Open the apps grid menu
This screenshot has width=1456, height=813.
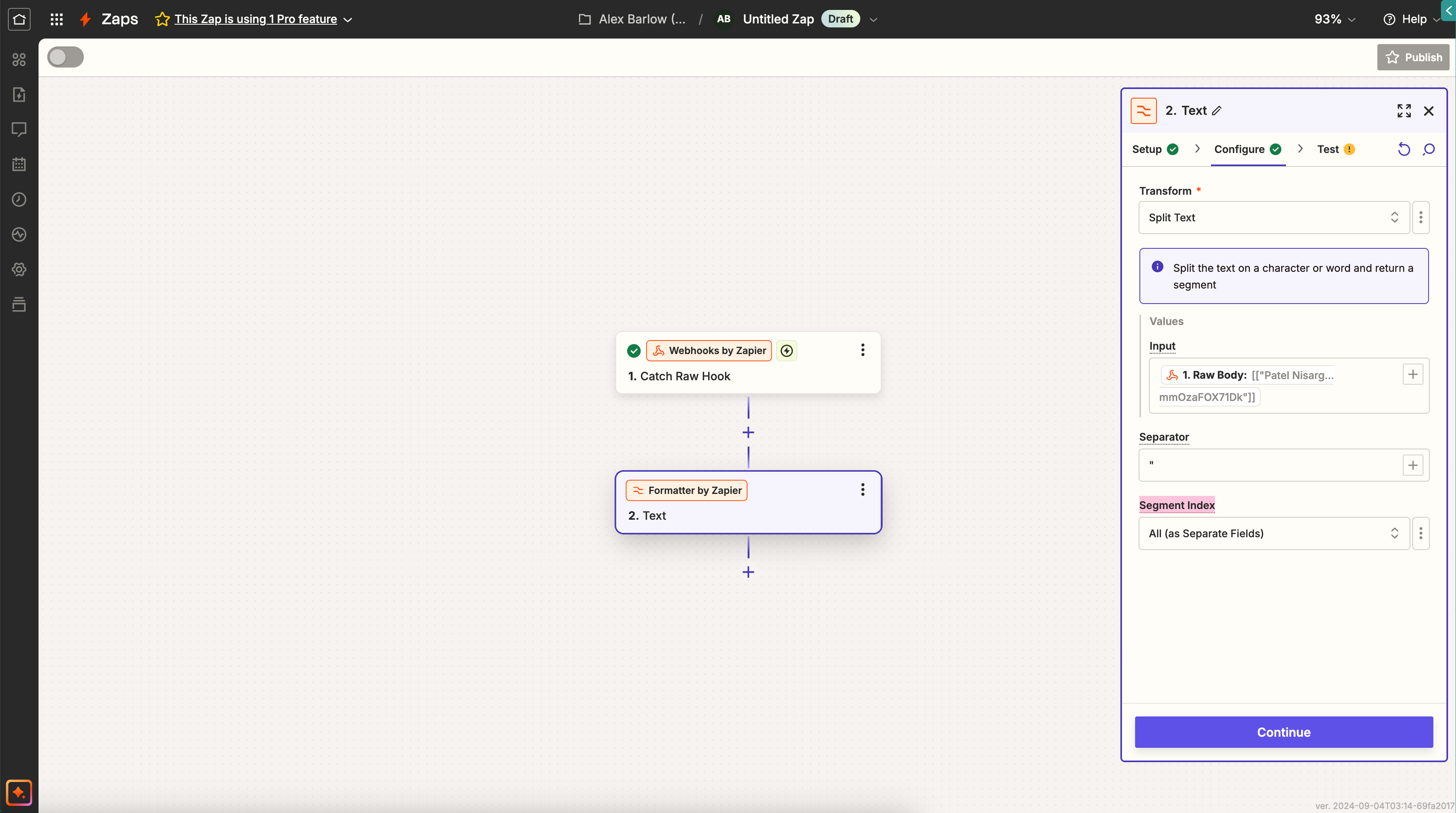tap(56, 19)
